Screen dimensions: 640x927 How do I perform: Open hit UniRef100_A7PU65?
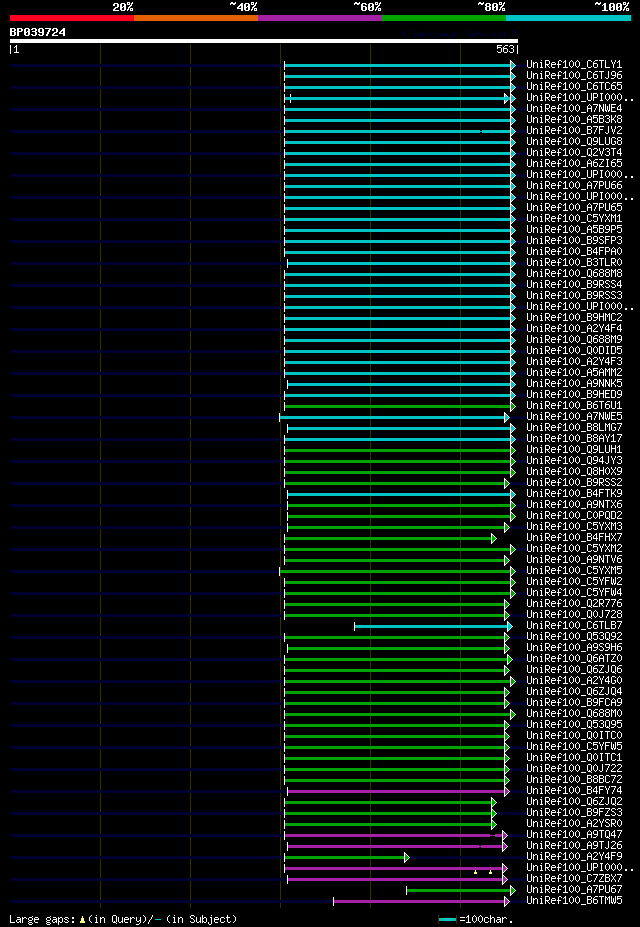574,208
